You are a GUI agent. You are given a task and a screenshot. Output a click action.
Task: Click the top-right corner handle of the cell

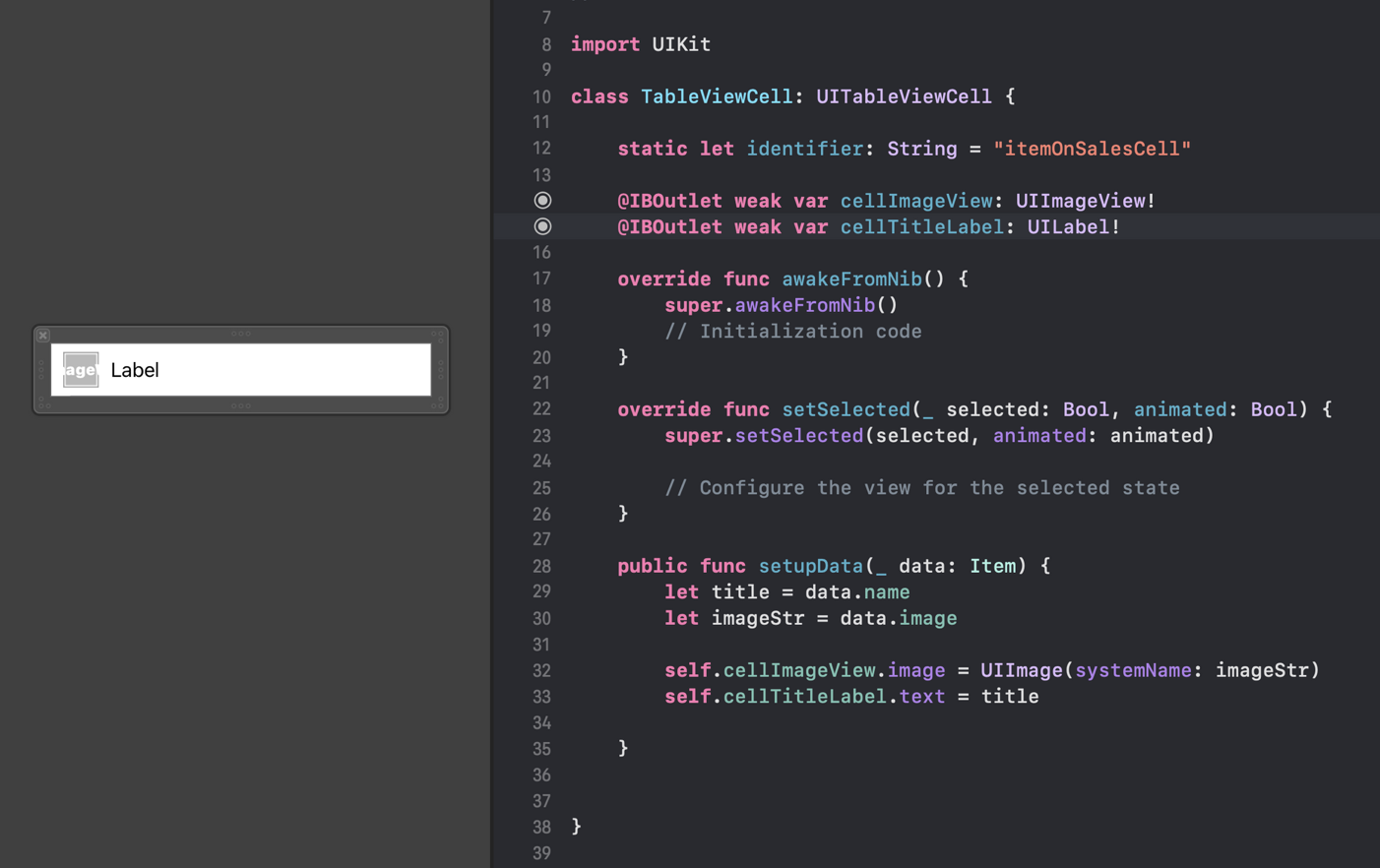point(438,335)
